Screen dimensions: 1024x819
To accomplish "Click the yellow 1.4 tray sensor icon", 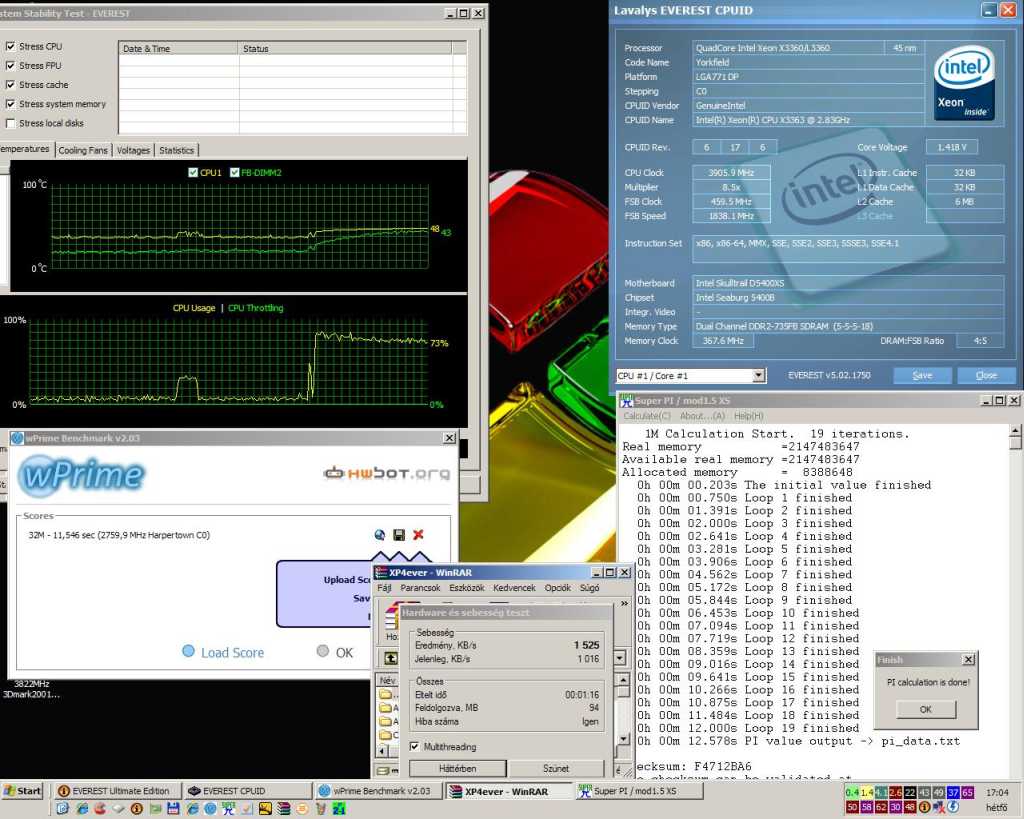I will click(867, 792).
